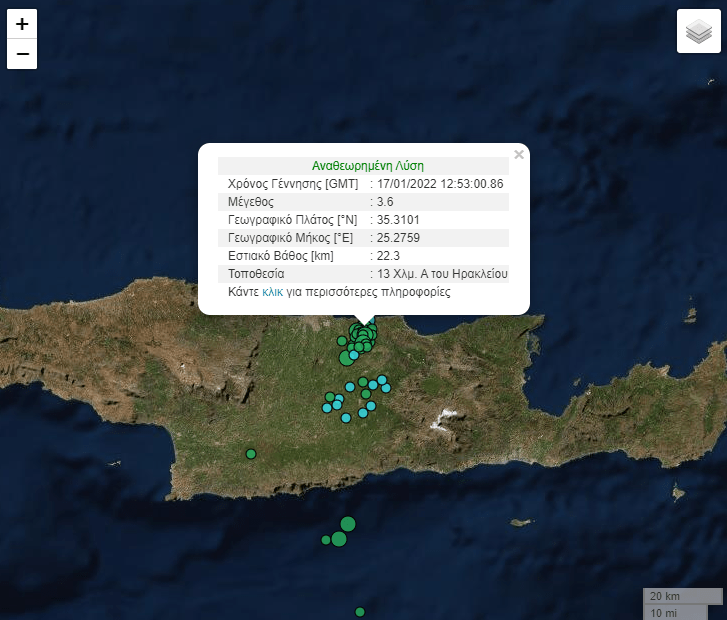Click the focal depth value 22.3
Viewport: 727px width, 620px height.
(x=389, y=256)
